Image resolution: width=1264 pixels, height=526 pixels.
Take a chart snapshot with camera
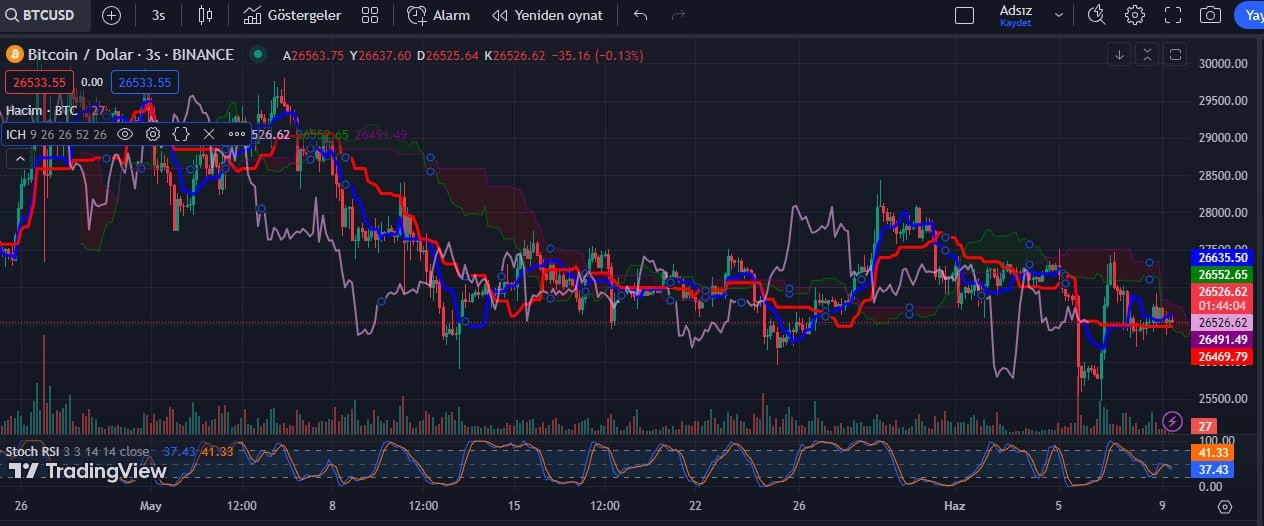(x=1211, y=15)
